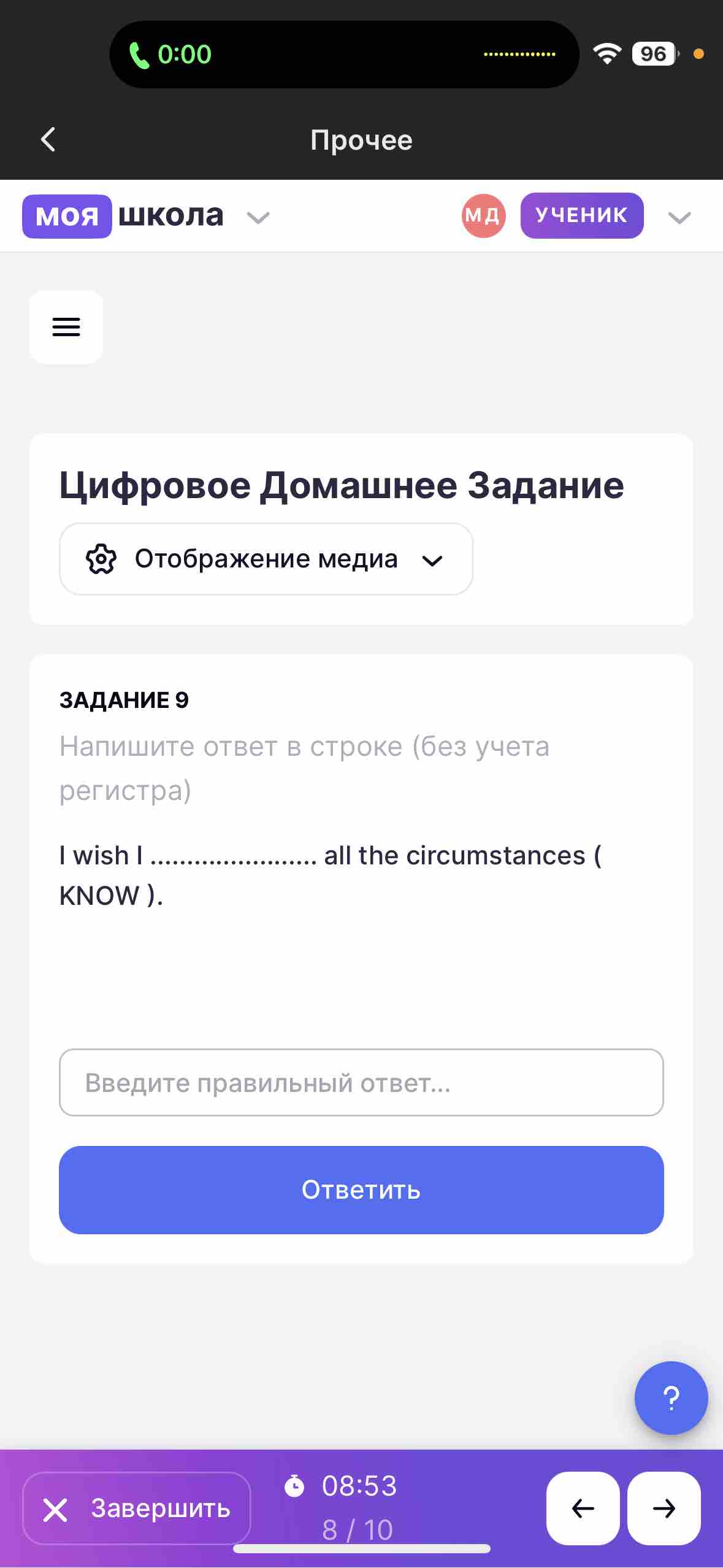Click the Моя школа logo
723x1568 pixels.
(x=123, y=216)
